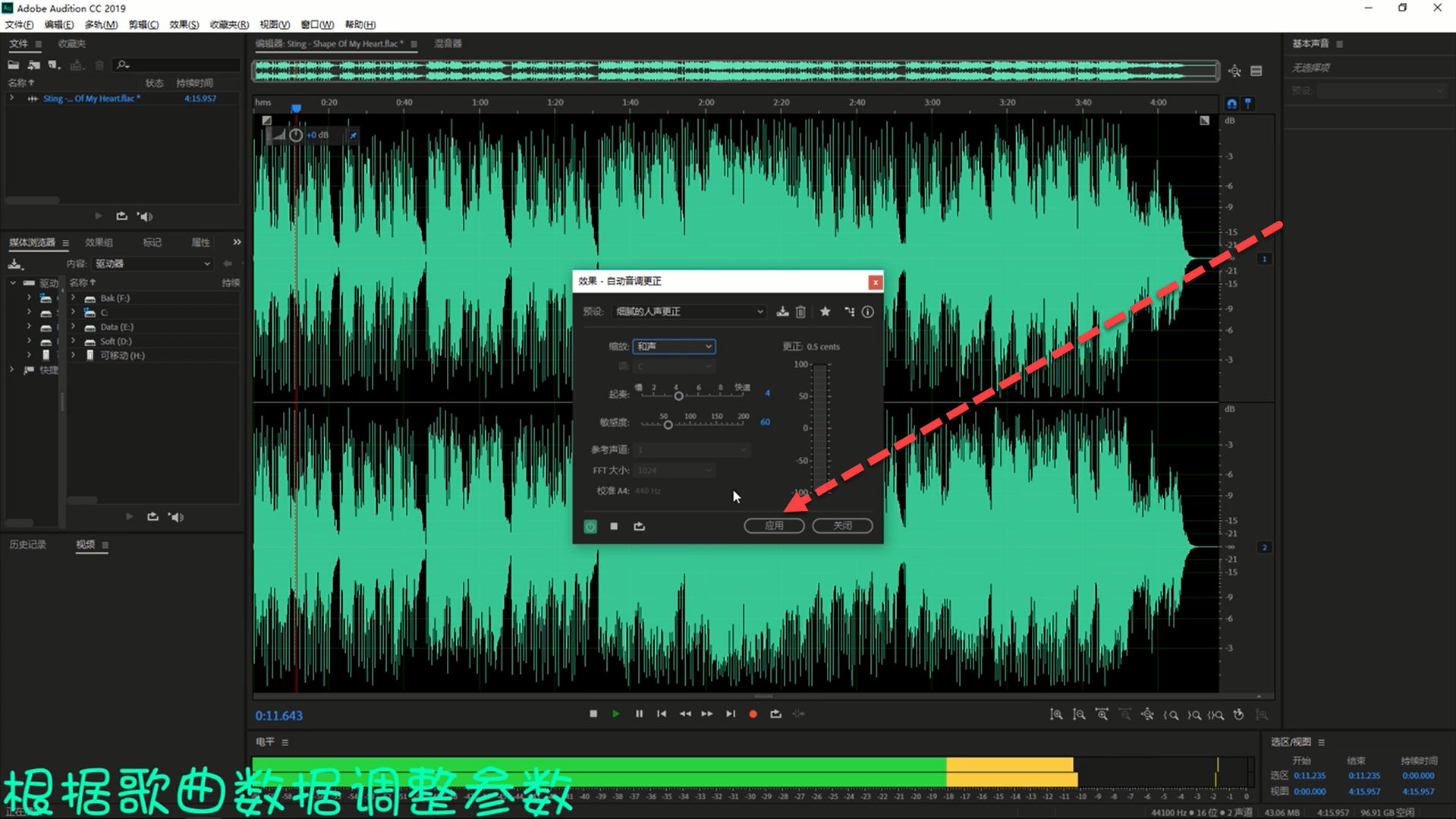The width and height of the screenshot is (1456, 819).
Task: Switch to the 效果组 tab
Action: (x=99, y=243)
